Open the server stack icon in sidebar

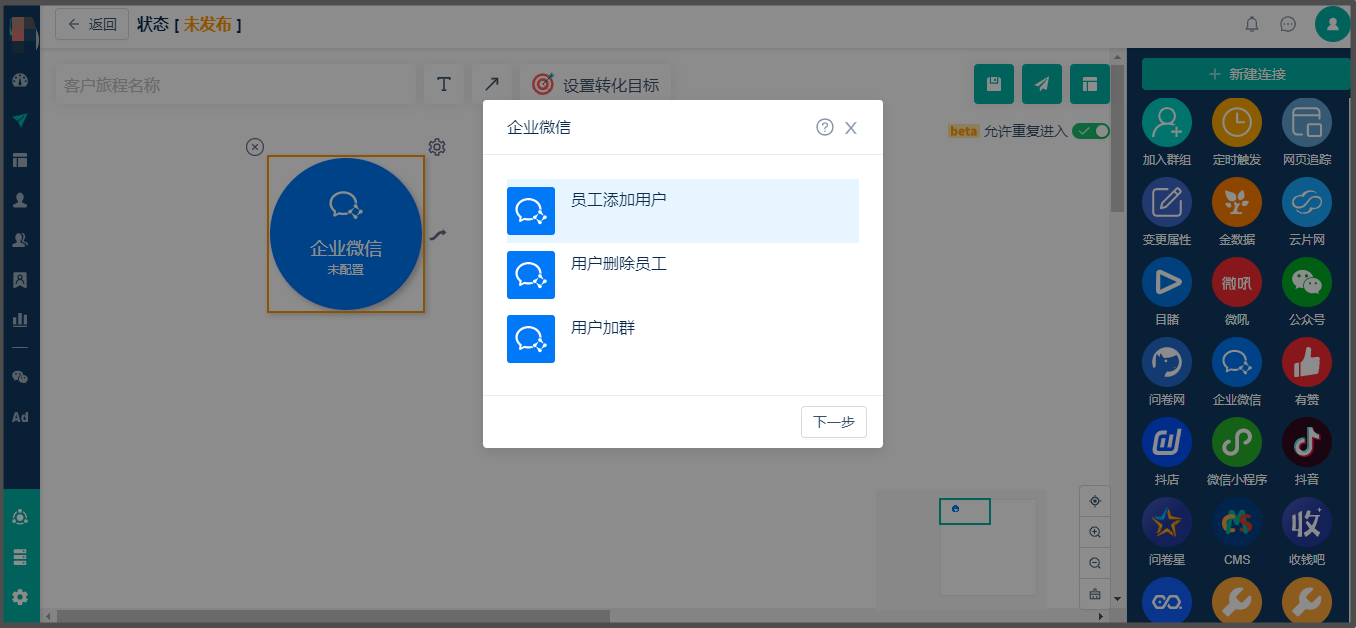20,557
